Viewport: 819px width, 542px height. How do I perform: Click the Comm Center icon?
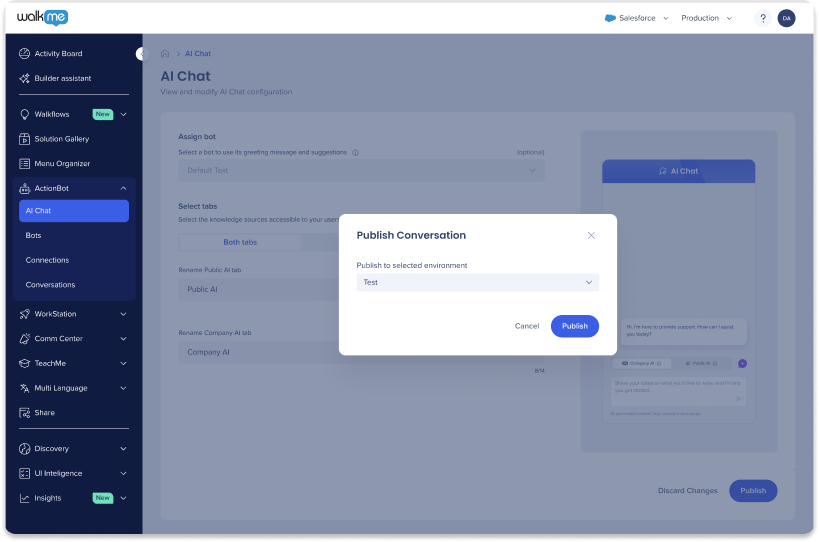pyautogui.click(x=25, y=338)
